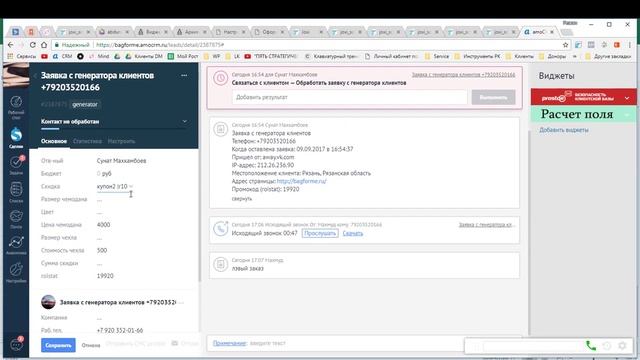Click the outgoing call phone icon in feed

pos(220,229)
